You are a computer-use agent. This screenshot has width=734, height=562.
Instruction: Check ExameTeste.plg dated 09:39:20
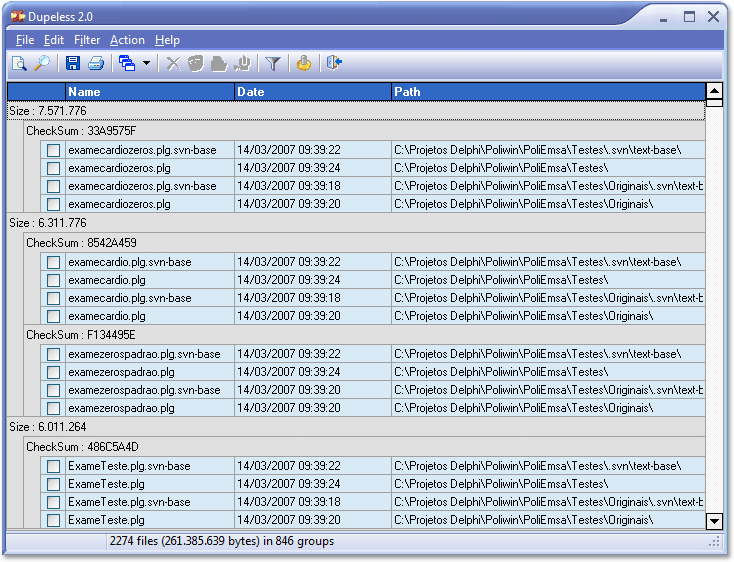pyautogui.click(x=53, y=520)
